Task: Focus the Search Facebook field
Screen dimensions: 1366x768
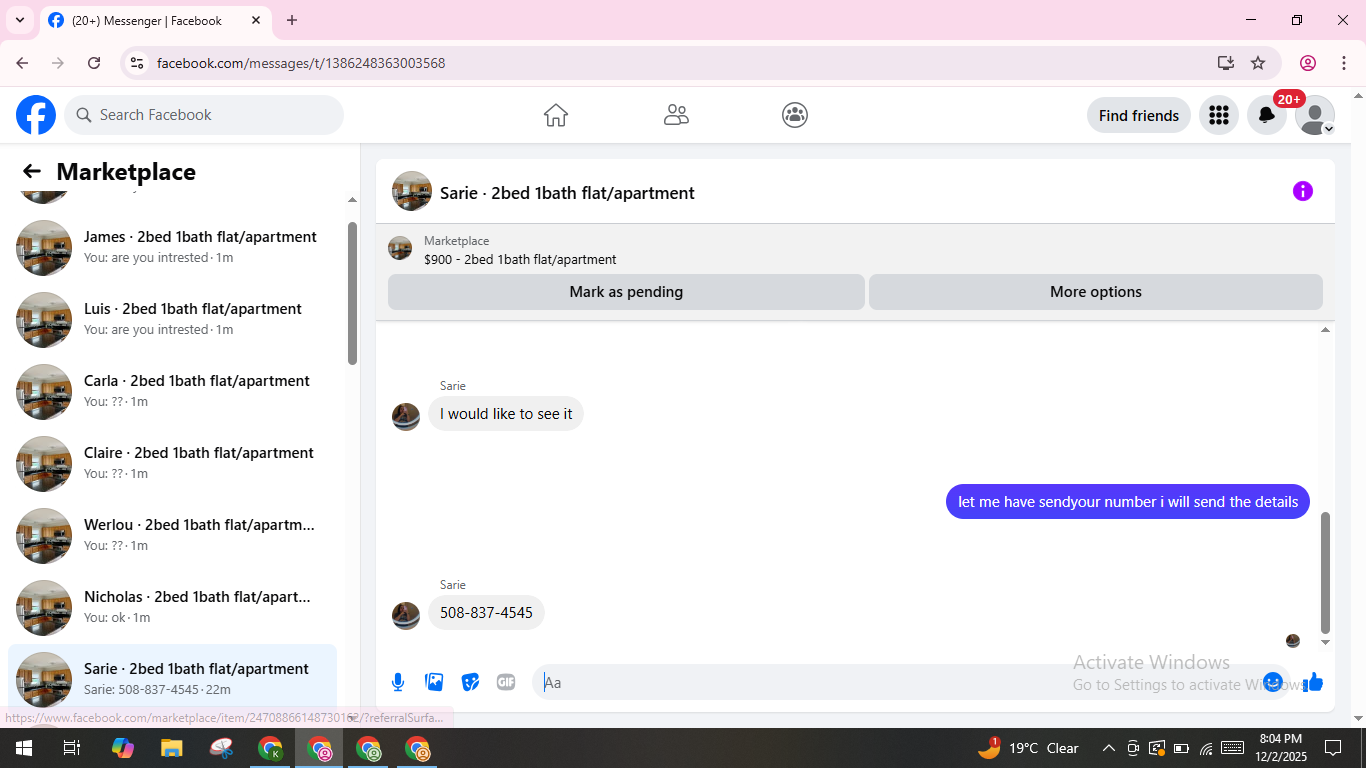Action: tap(204, 115)
